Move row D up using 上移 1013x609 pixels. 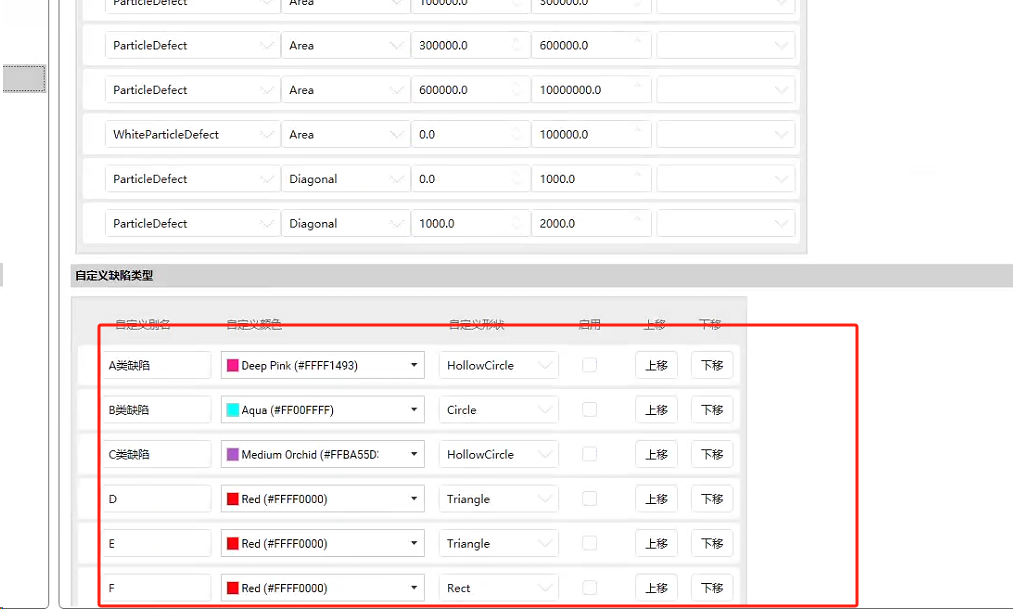[656, 499]
